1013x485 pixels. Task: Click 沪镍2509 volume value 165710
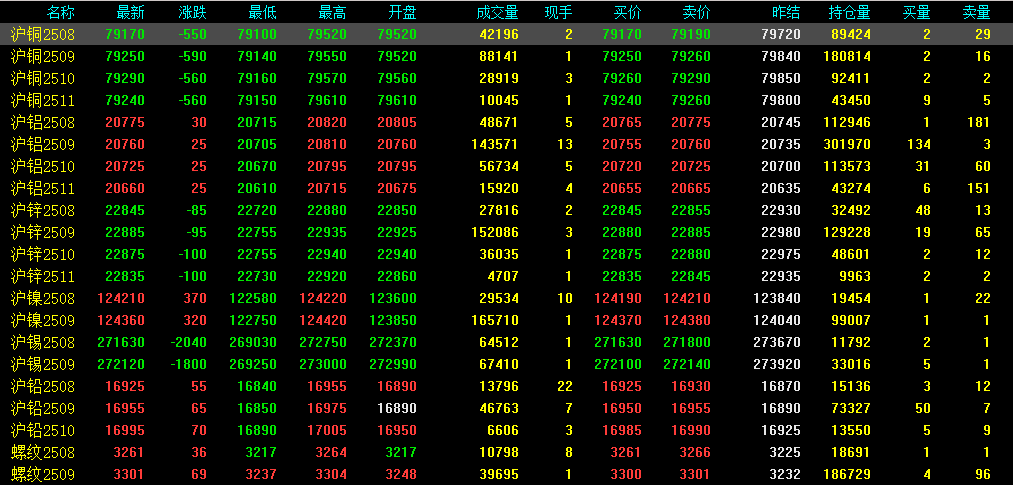pos(494,320)
